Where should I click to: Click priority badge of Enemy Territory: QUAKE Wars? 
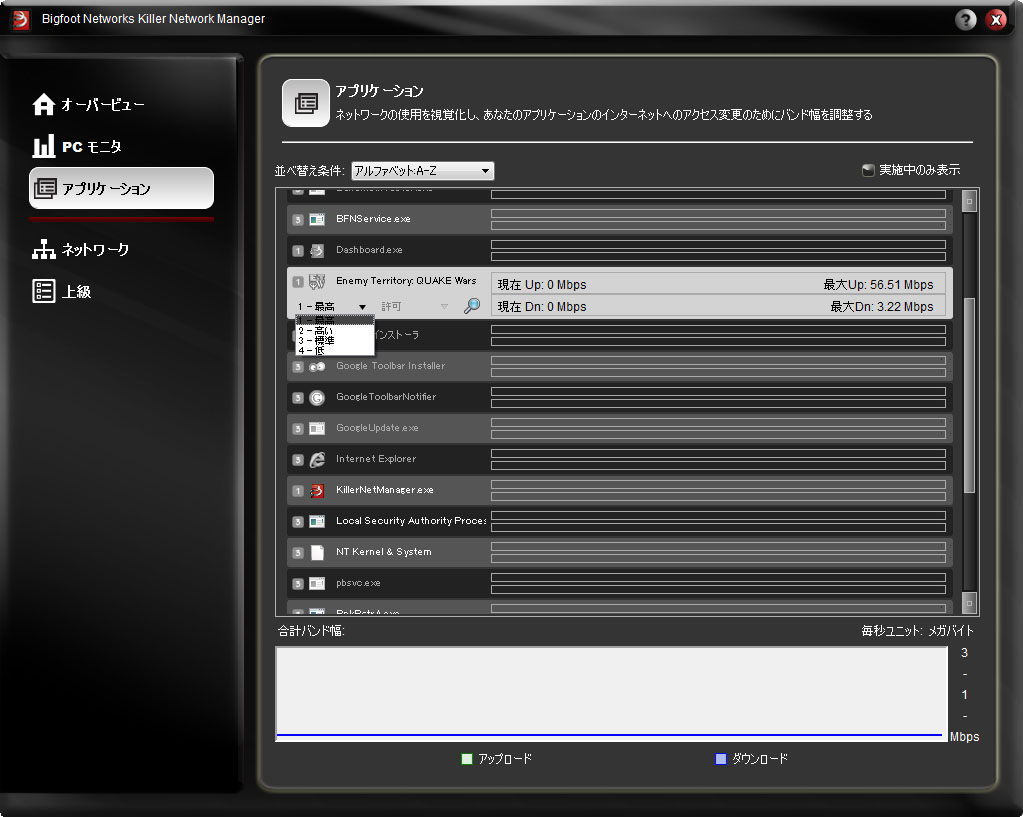pos(298,282)
